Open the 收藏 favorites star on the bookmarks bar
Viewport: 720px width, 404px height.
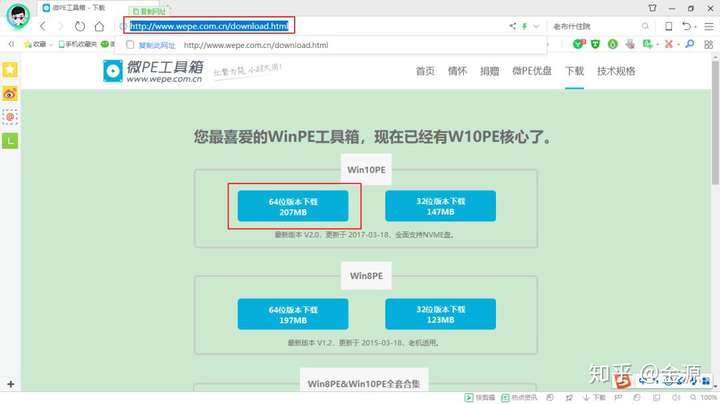point(35,44)
